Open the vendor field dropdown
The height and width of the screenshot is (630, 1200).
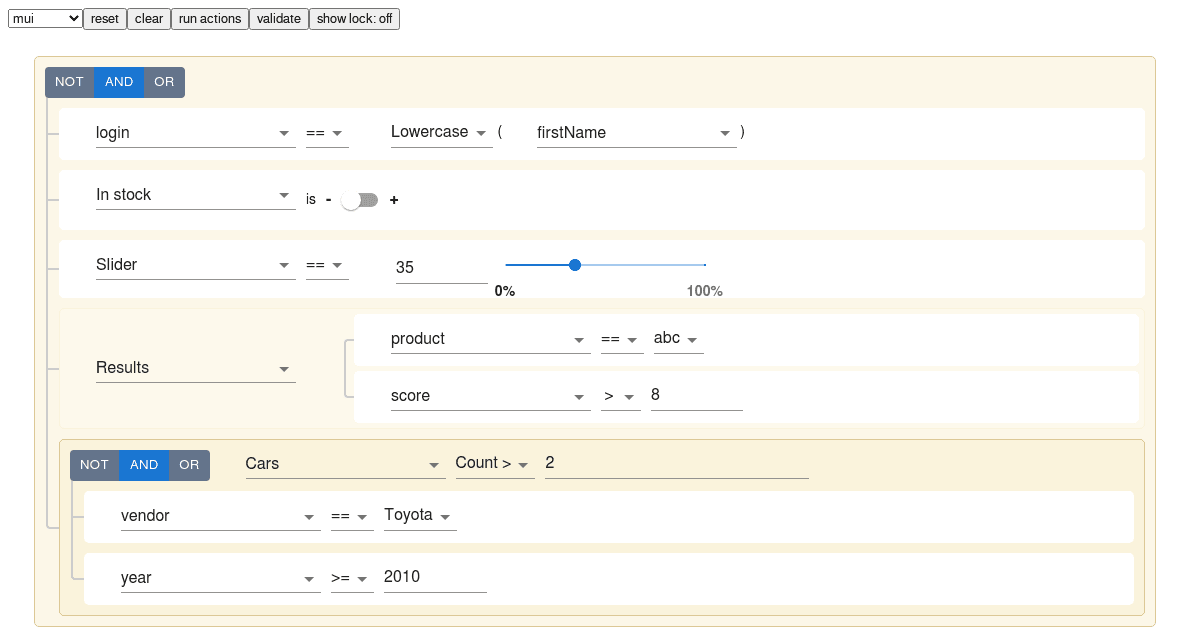point(220,516)
